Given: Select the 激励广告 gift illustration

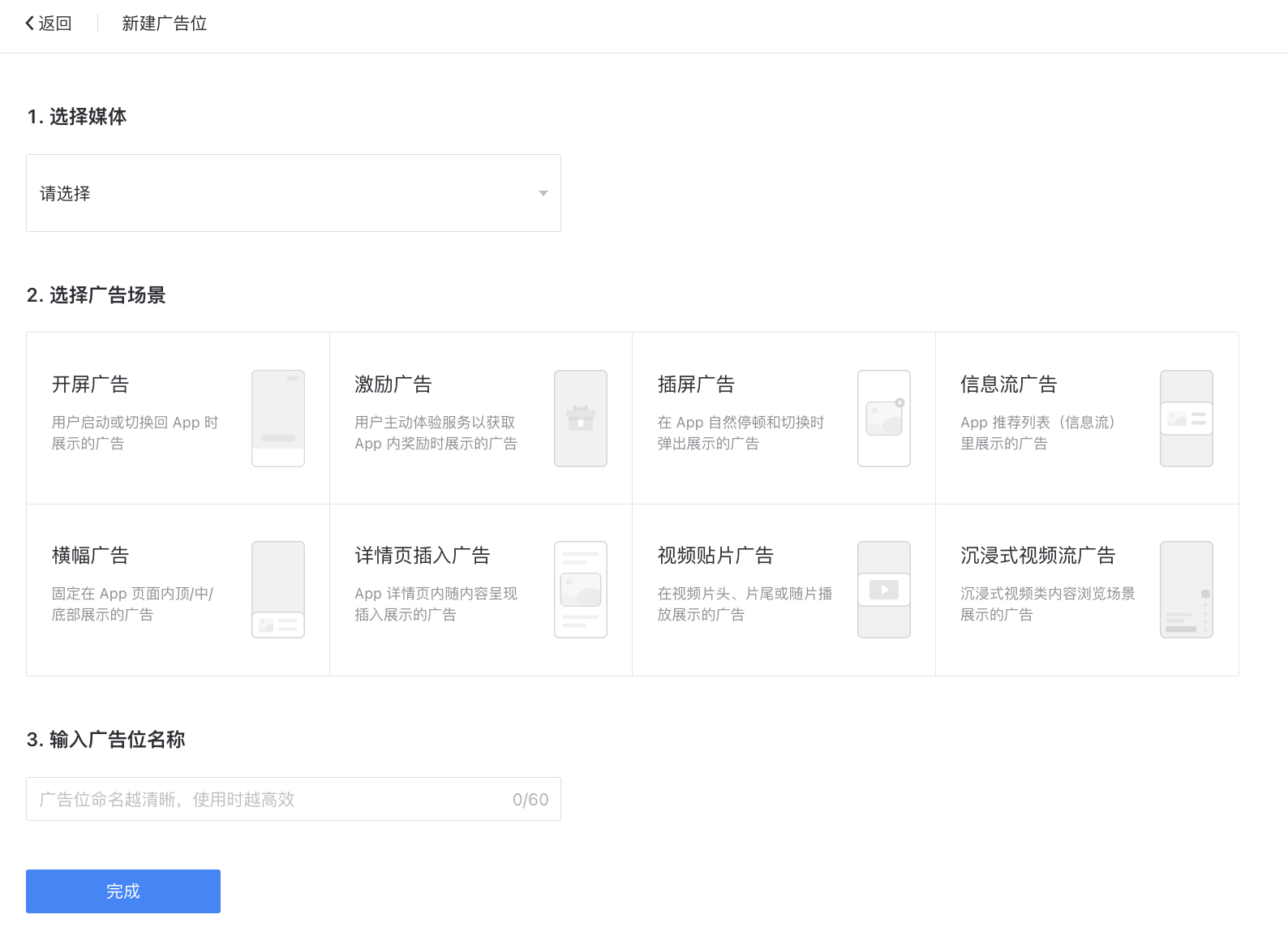Looking at the screenshot, I should (x=581, y=419).
